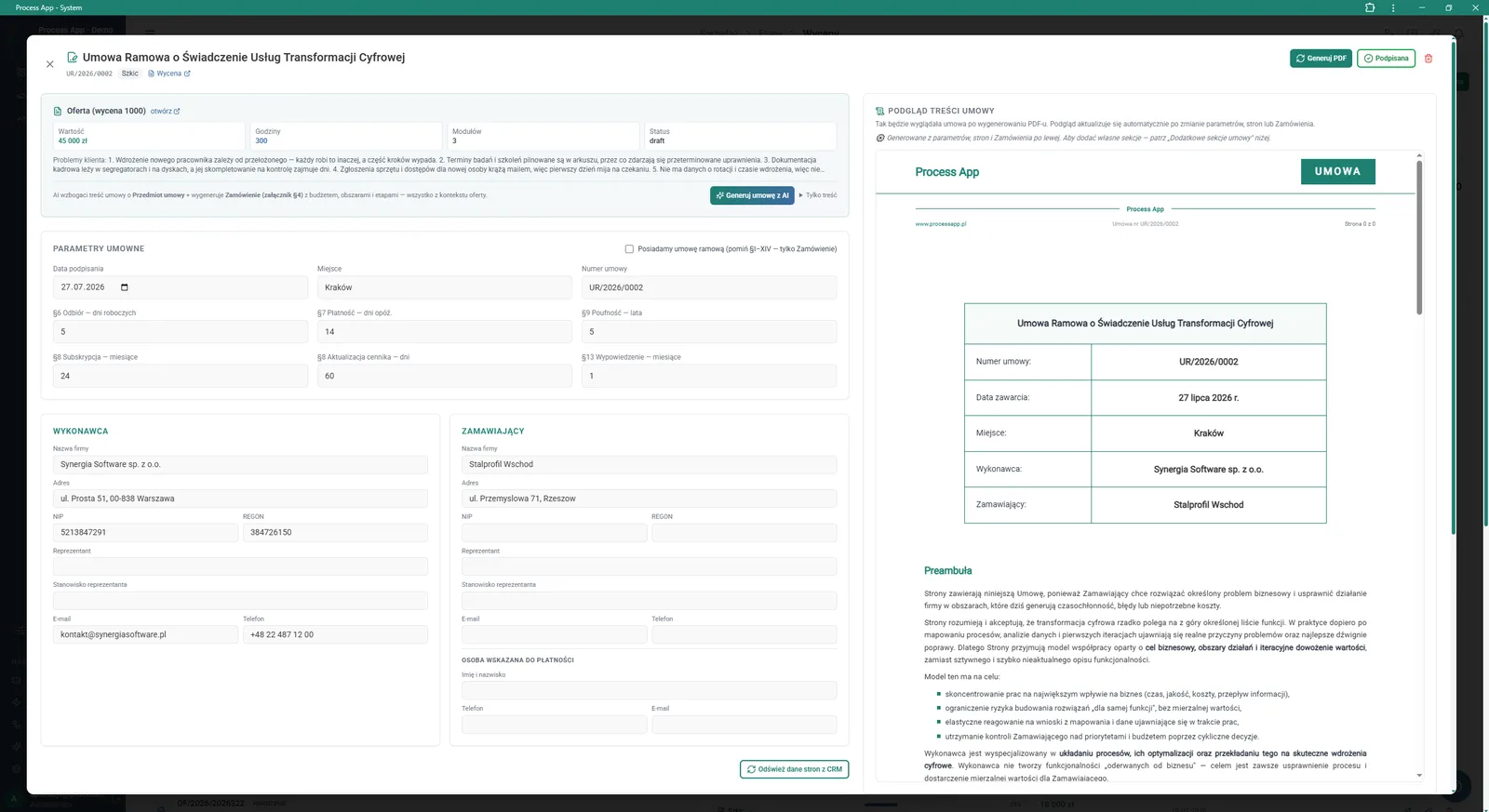Click Zamawiający Stanowisko reprezentanta field
Image resolution: width=1489 pixels, height=812 pixels.
(x=649, y=601)
